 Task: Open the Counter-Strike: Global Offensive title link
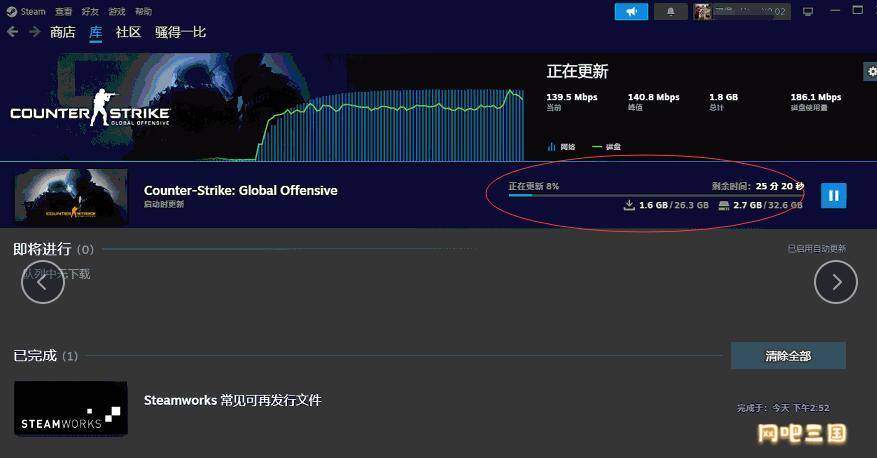point(241,190)
